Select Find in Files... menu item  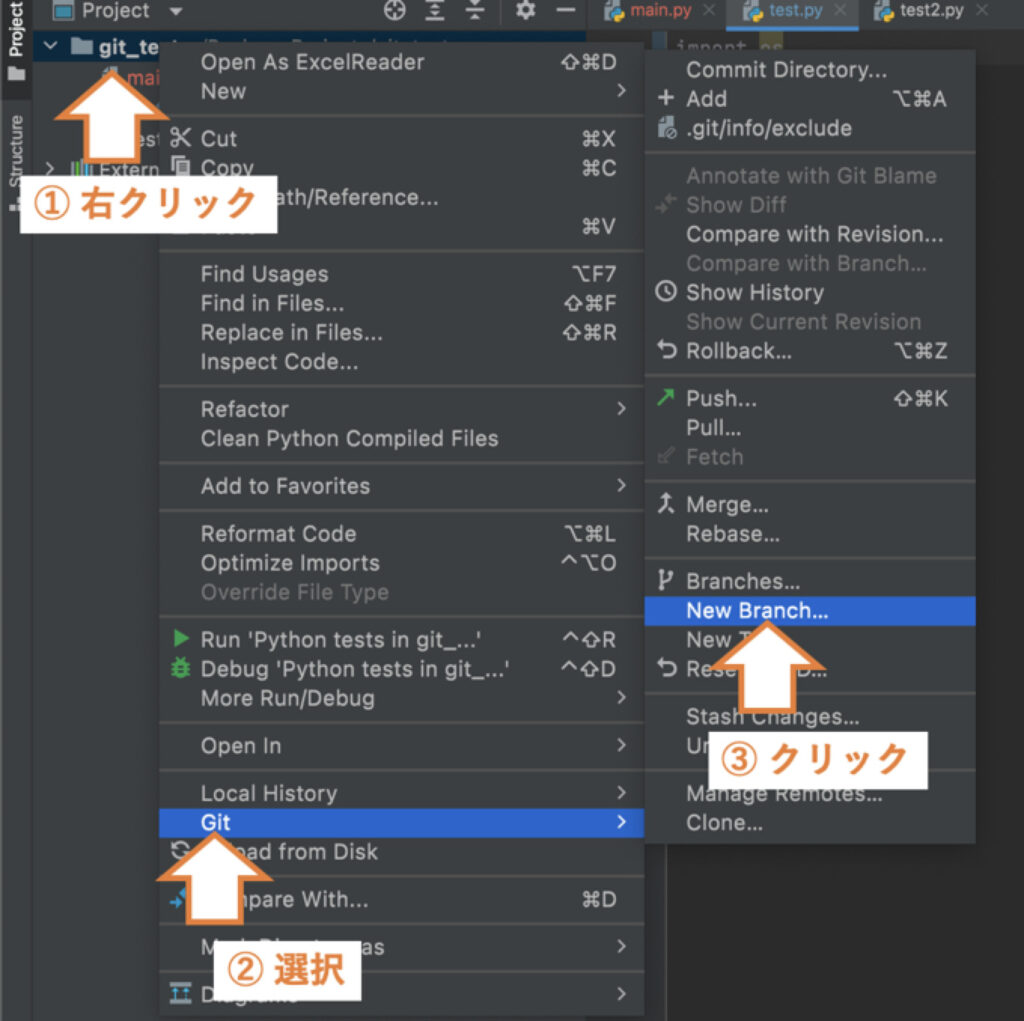[272, 303]
